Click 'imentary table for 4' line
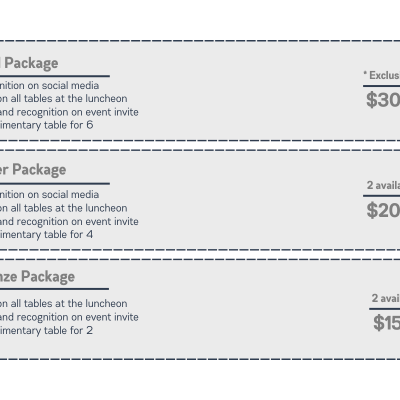This screenshot has width=400, height=400. 47,235
